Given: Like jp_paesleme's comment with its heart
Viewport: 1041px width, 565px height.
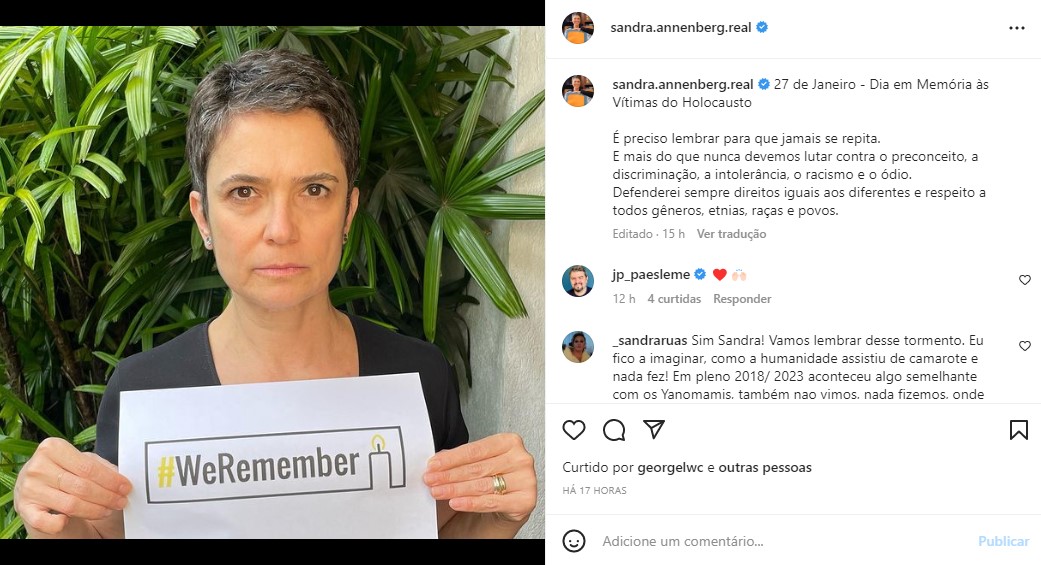Looking at the screenshot, I should click(1024, 280).
